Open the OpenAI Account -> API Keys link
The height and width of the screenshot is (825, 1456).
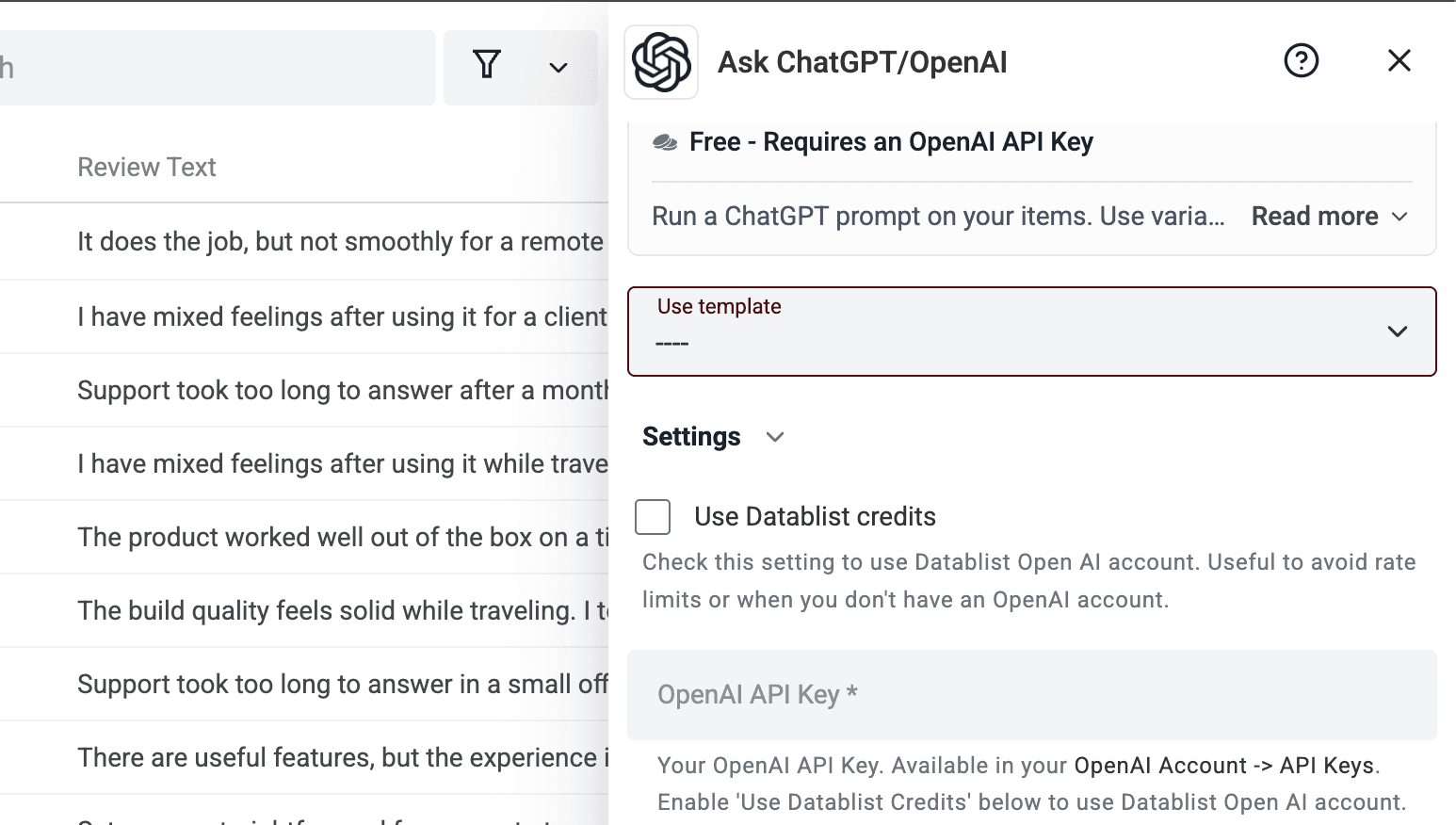coord(1223,766)
